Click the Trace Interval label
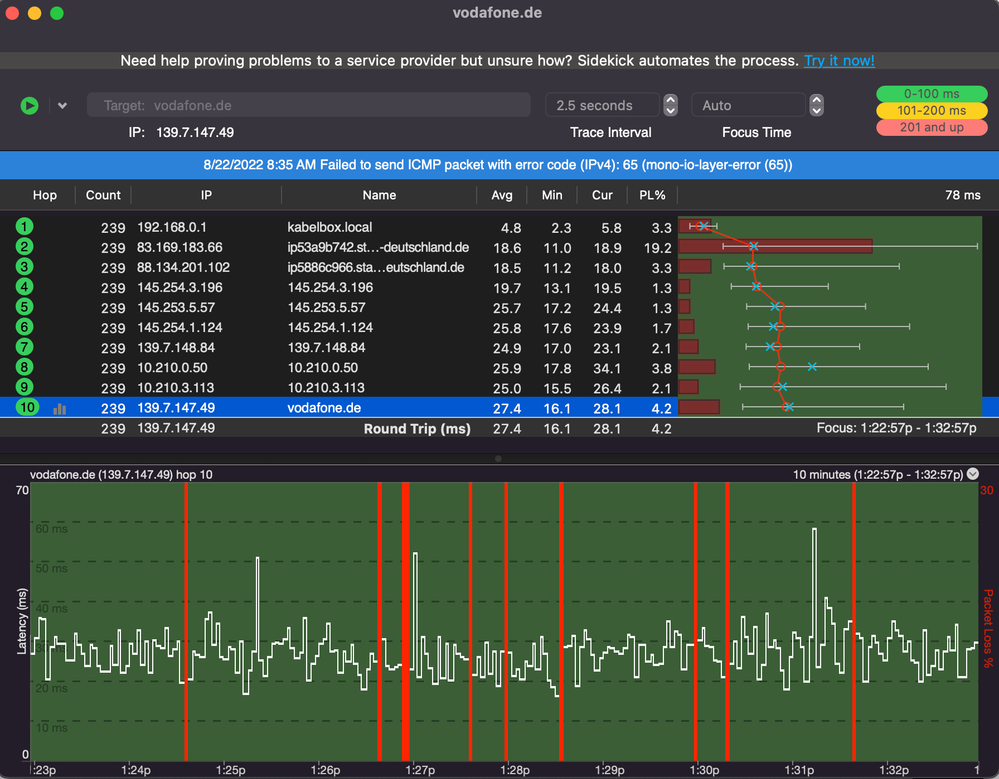Image resolution: width=999 pixels, height=779 pixels. click(610, 132)
